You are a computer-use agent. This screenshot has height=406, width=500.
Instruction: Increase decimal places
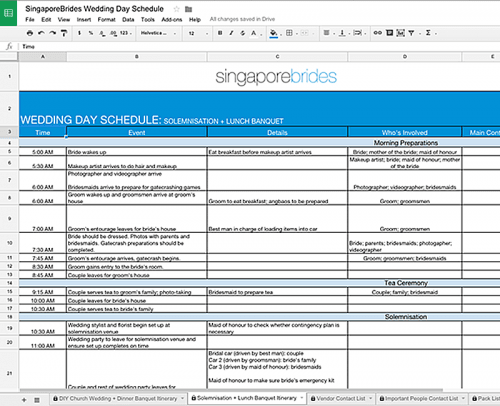coord(113,33)
